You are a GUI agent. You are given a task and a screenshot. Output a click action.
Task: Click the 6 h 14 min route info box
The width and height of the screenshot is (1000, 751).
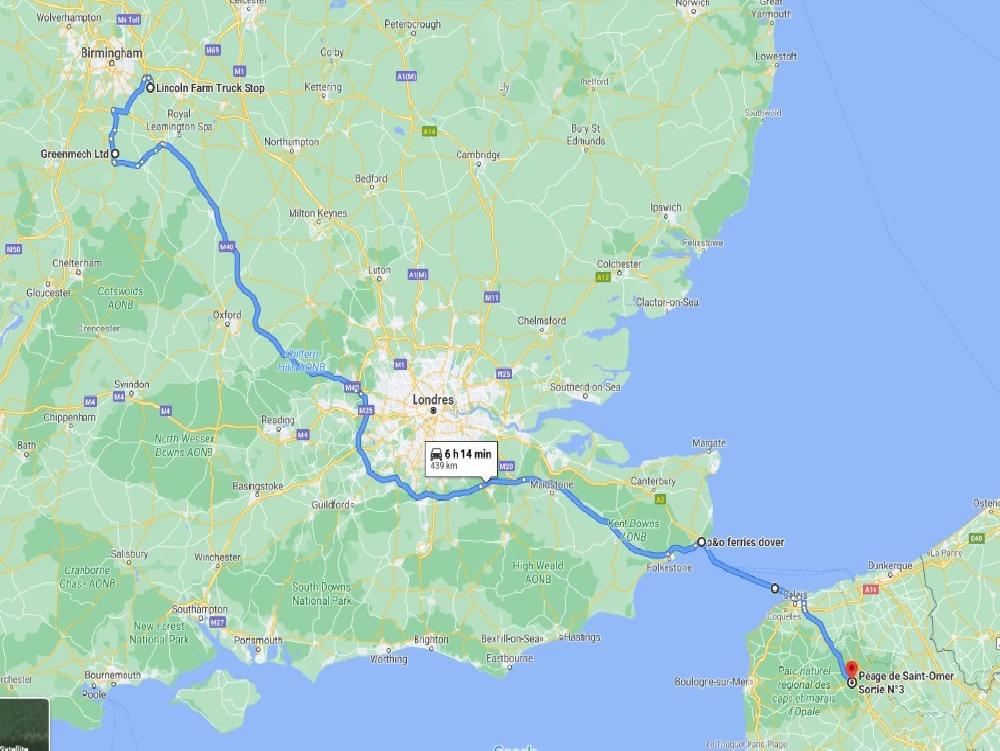(x=461, y=458)
